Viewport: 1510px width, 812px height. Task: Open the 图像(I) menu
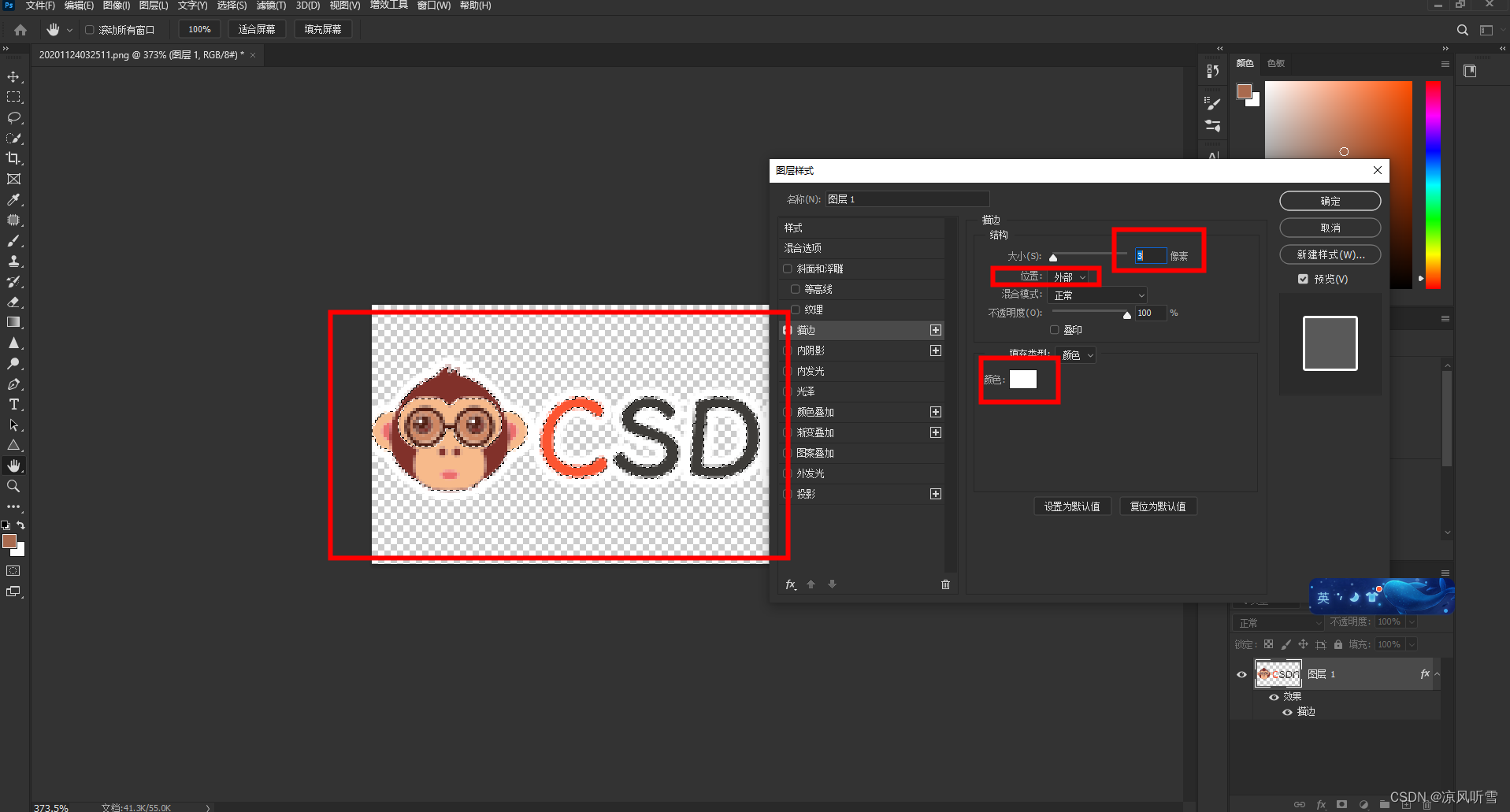coord(117,6)
